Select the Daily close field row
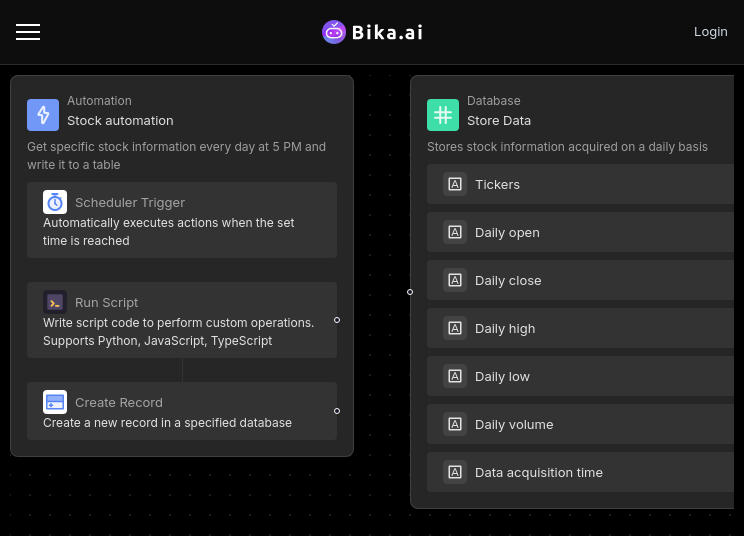The height and width of the screenshot is (536, 744). (580, 280)
